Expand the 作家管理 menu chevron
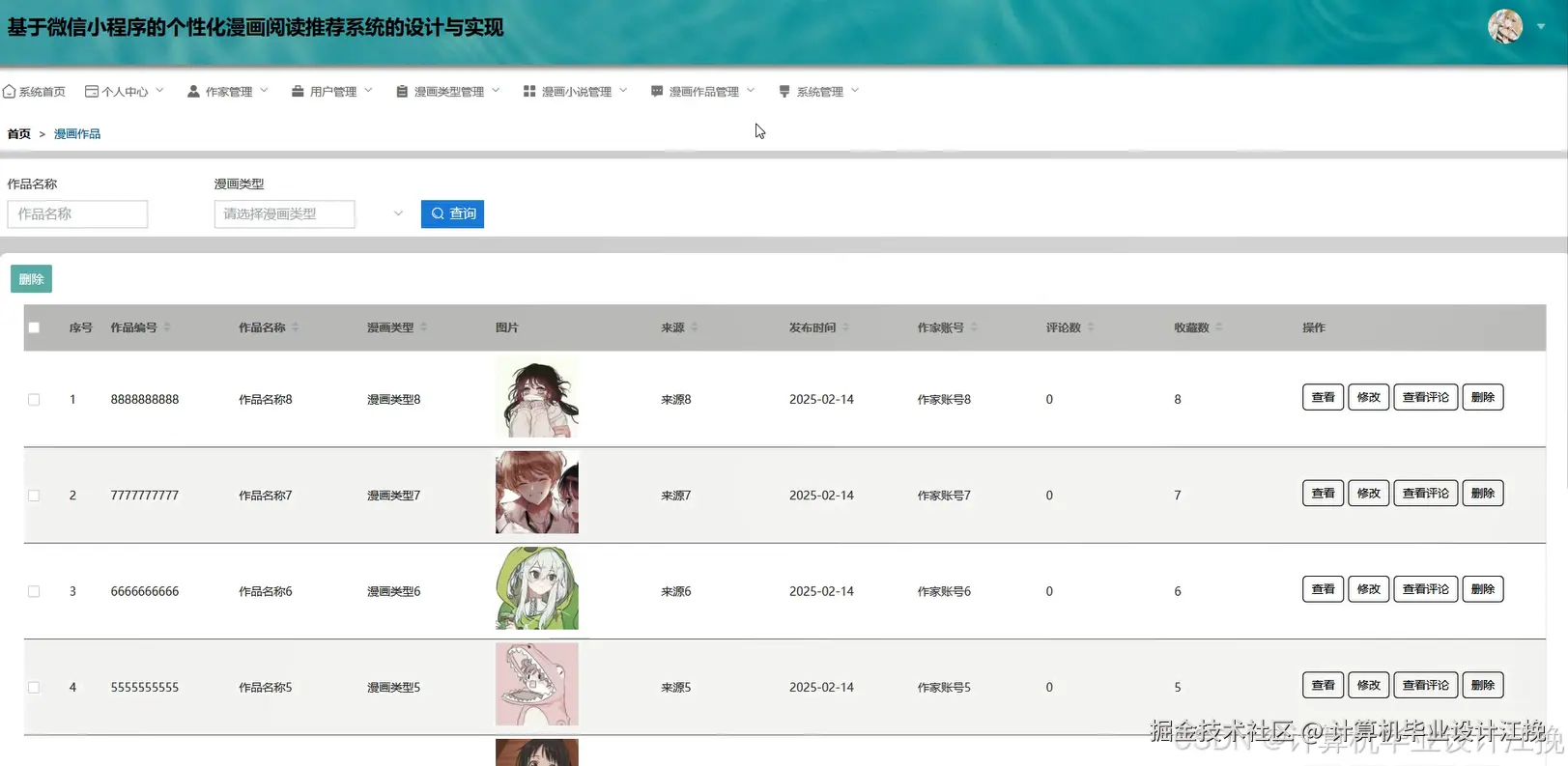This screenshot has height=766, width=1568. [x=264, y=91]
